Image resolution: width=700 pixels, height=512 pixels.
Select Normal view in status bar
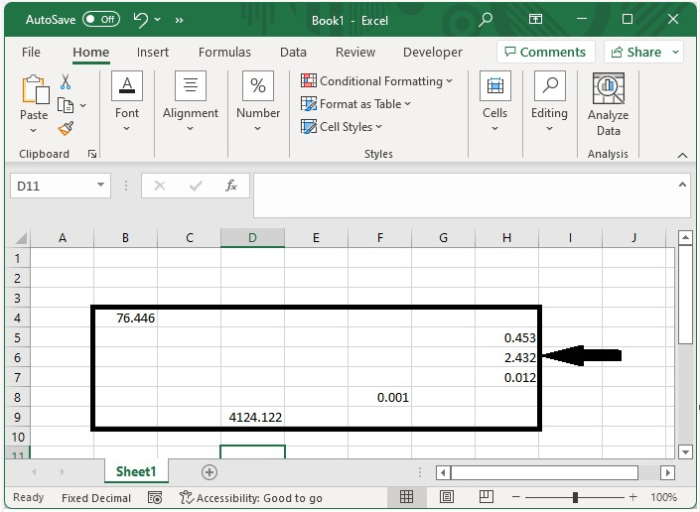pos(407,497)
